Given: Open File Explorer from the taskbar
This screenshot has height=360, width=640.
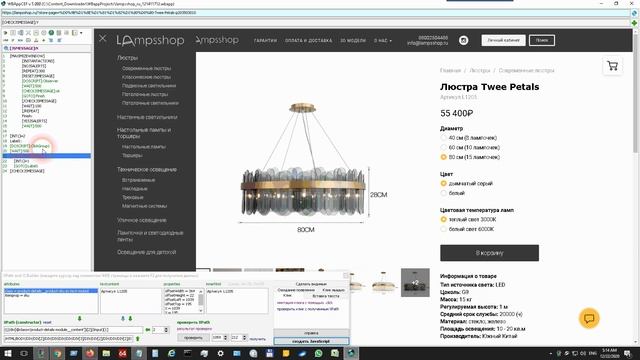Looking at the screenshot, I should click(x=106, y=353).
